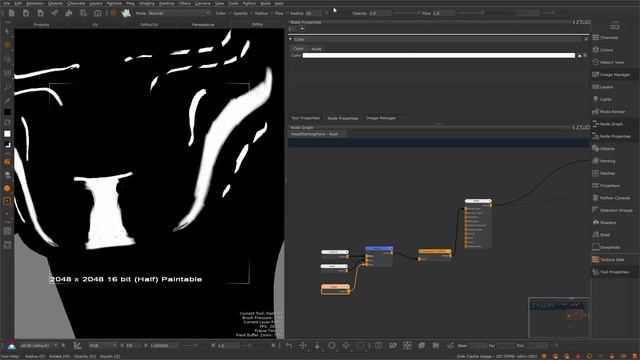Viewport: 640px width, 360px height.
Task: Switch to the Node Properties tab
Action: (343, 118)
